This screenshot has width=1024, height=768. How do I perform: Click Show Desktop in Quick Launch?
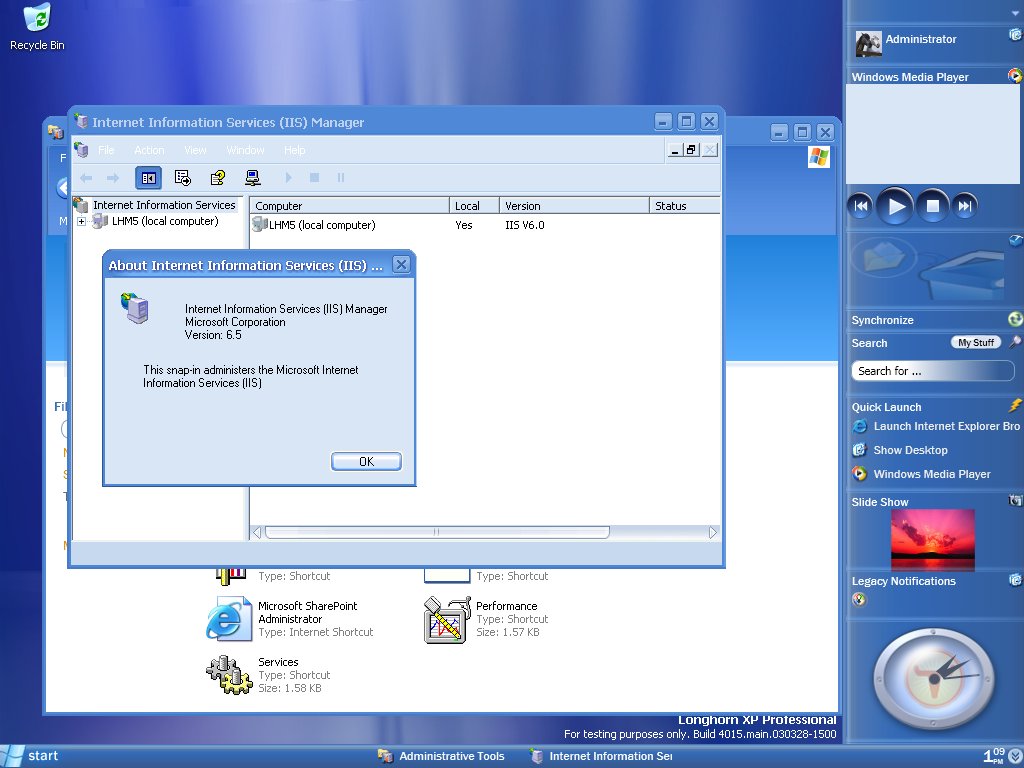(900, 450)
